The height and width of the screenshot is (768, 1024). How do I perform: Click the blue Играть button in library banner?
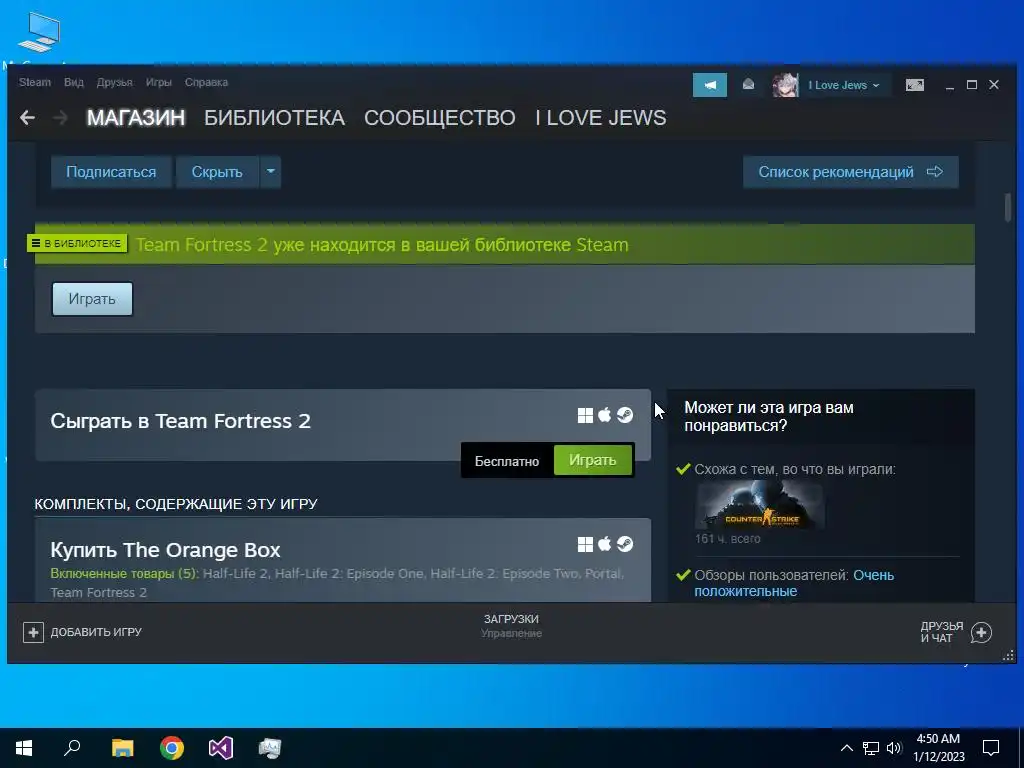(x=92, y=299)
